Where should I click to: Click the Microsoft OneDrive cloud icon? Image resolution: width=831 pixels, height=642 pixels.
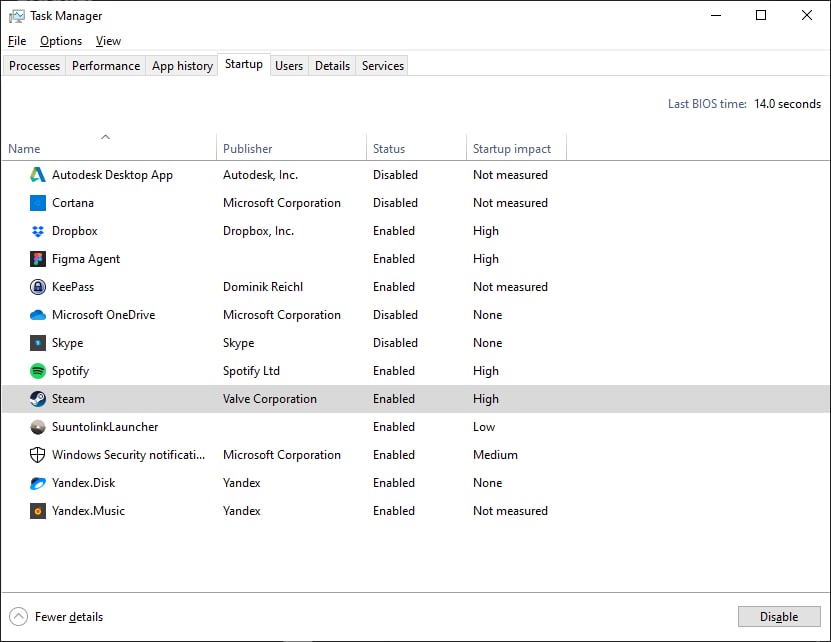point(38,315)
